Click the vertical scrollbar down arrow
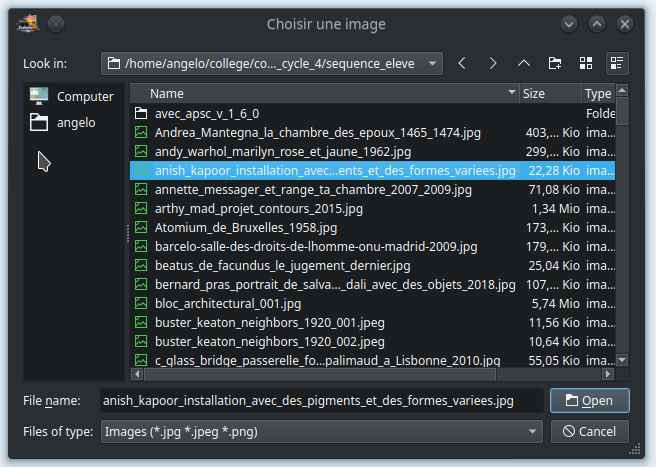The width and height of the screenshot is (656, 467). (622, 360)
